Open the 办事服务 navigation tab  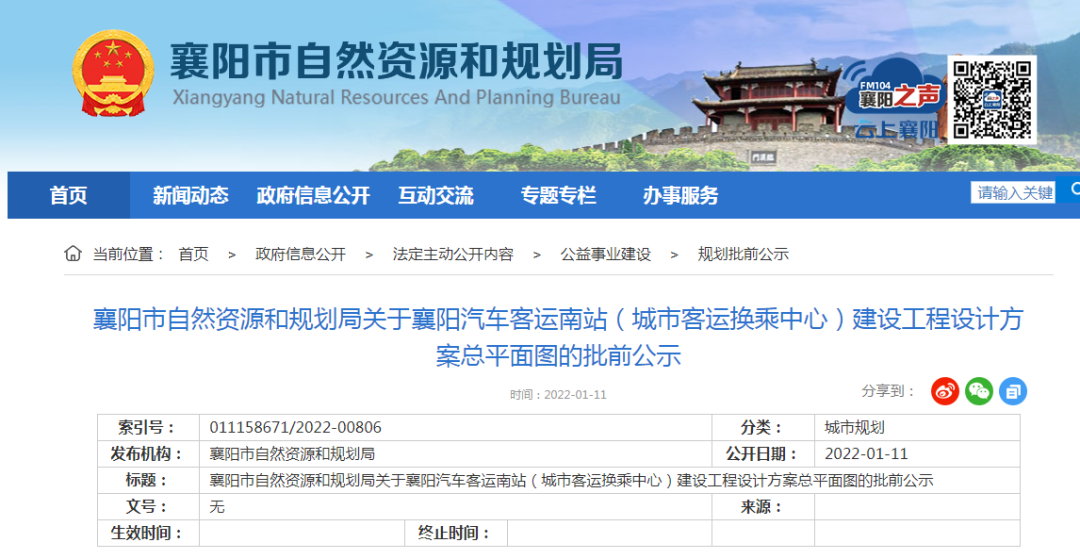tap(681, 196)
